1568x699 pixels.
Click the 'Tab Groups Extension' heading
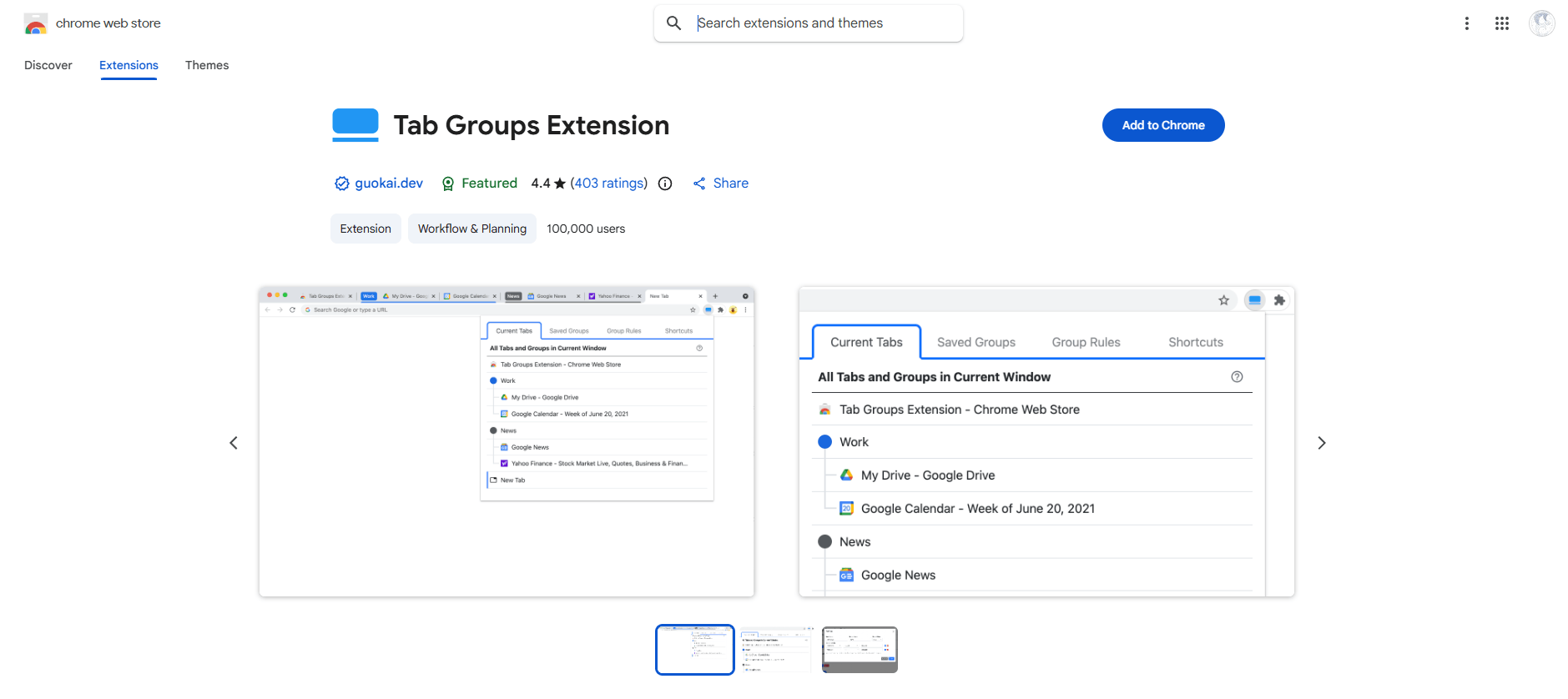[x=532, y=125]
